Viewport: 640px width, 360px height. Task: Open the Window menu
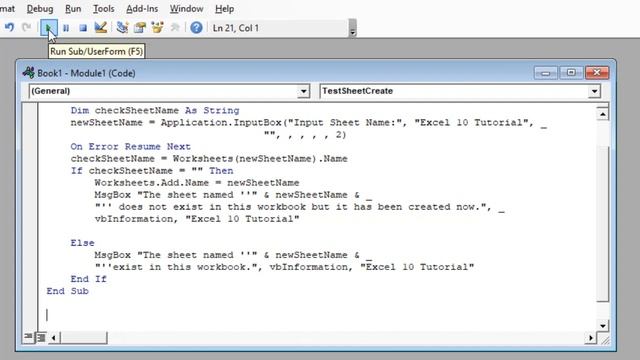pyautogui.click(x=187, y=9)
